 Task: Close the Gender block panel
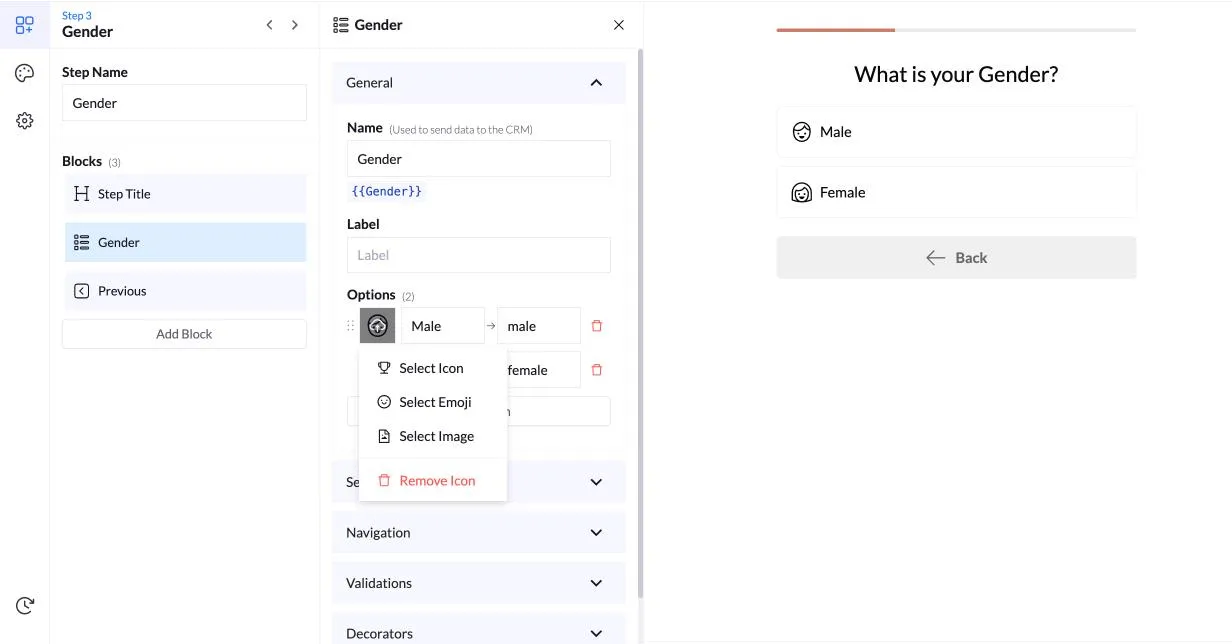(x=618, y=25)
